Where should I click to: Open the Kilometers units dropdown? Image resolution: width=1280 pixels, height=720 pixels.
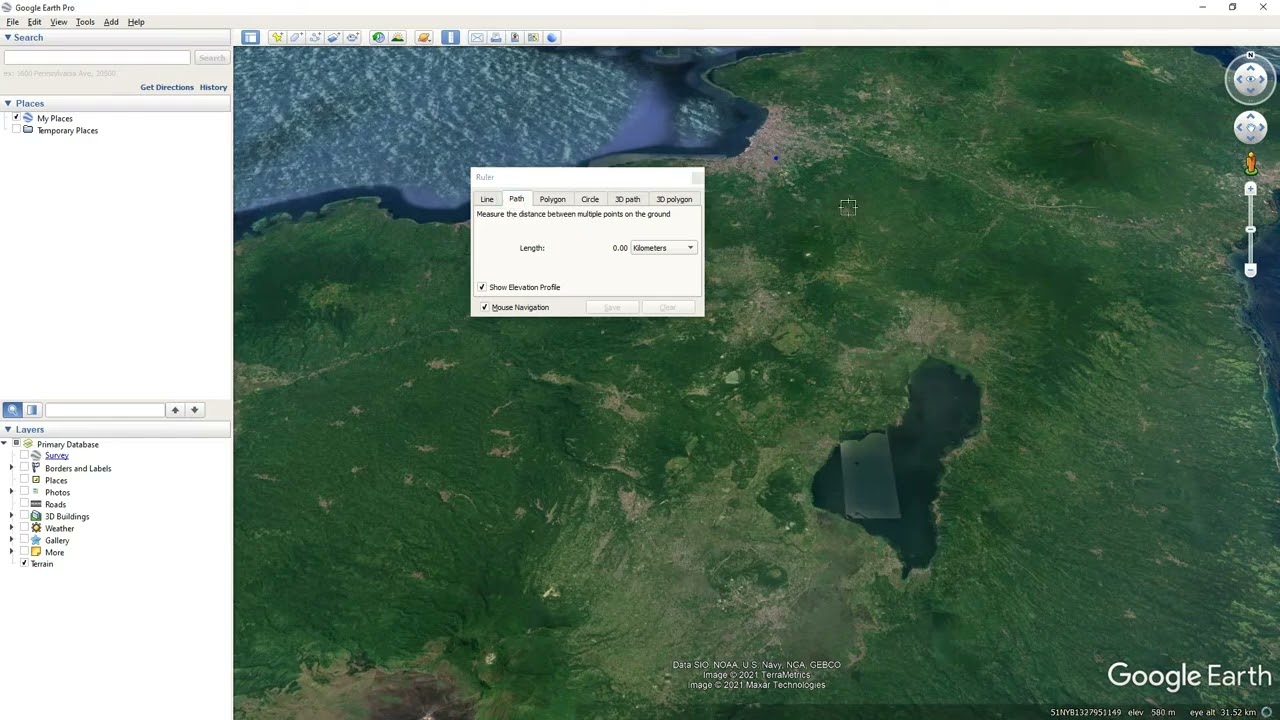(x=663, y=248)
